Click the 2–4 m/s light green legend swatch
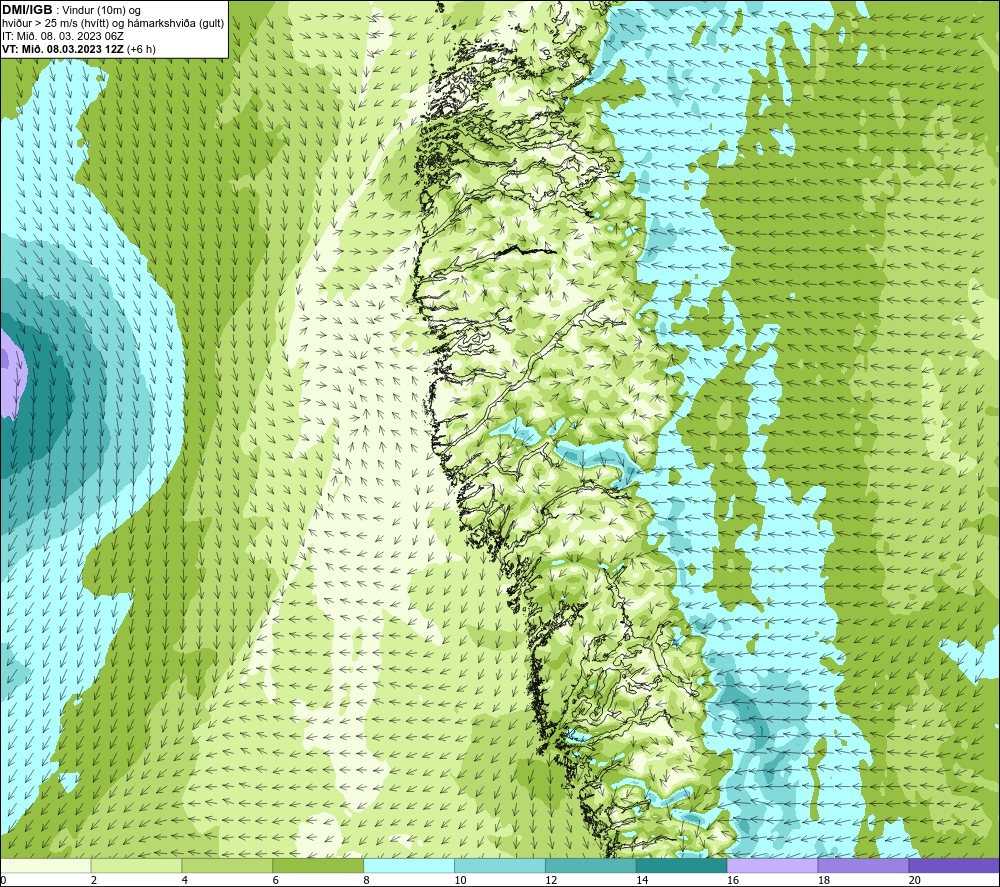Viewport: 1000px width, 887px height. [136, 865]
